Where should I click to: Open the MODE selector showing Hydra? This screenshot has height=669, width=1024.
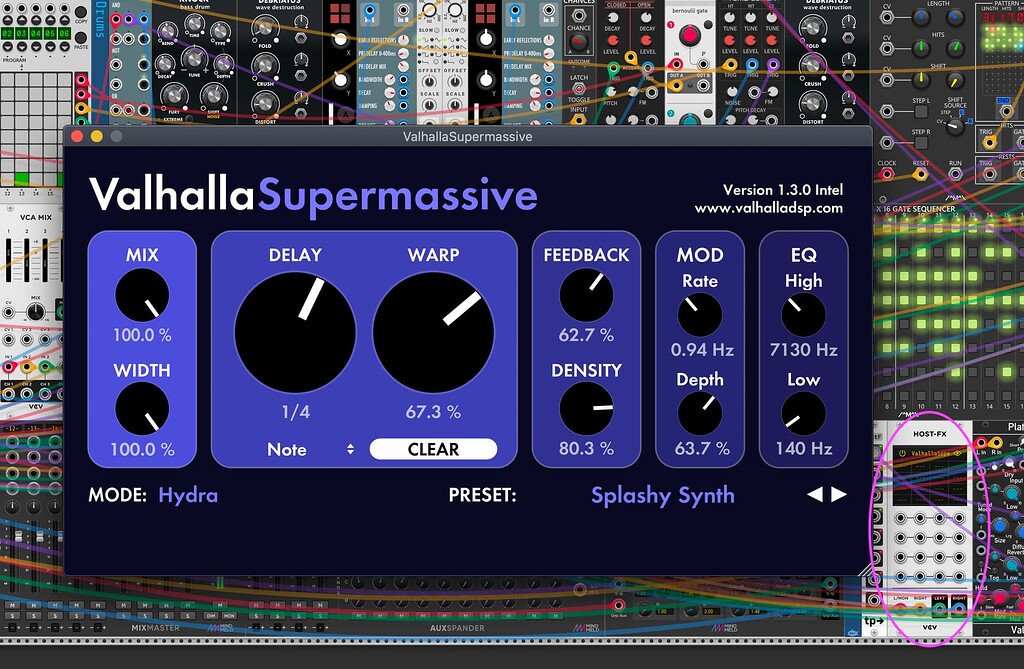(x=188, y=495)
